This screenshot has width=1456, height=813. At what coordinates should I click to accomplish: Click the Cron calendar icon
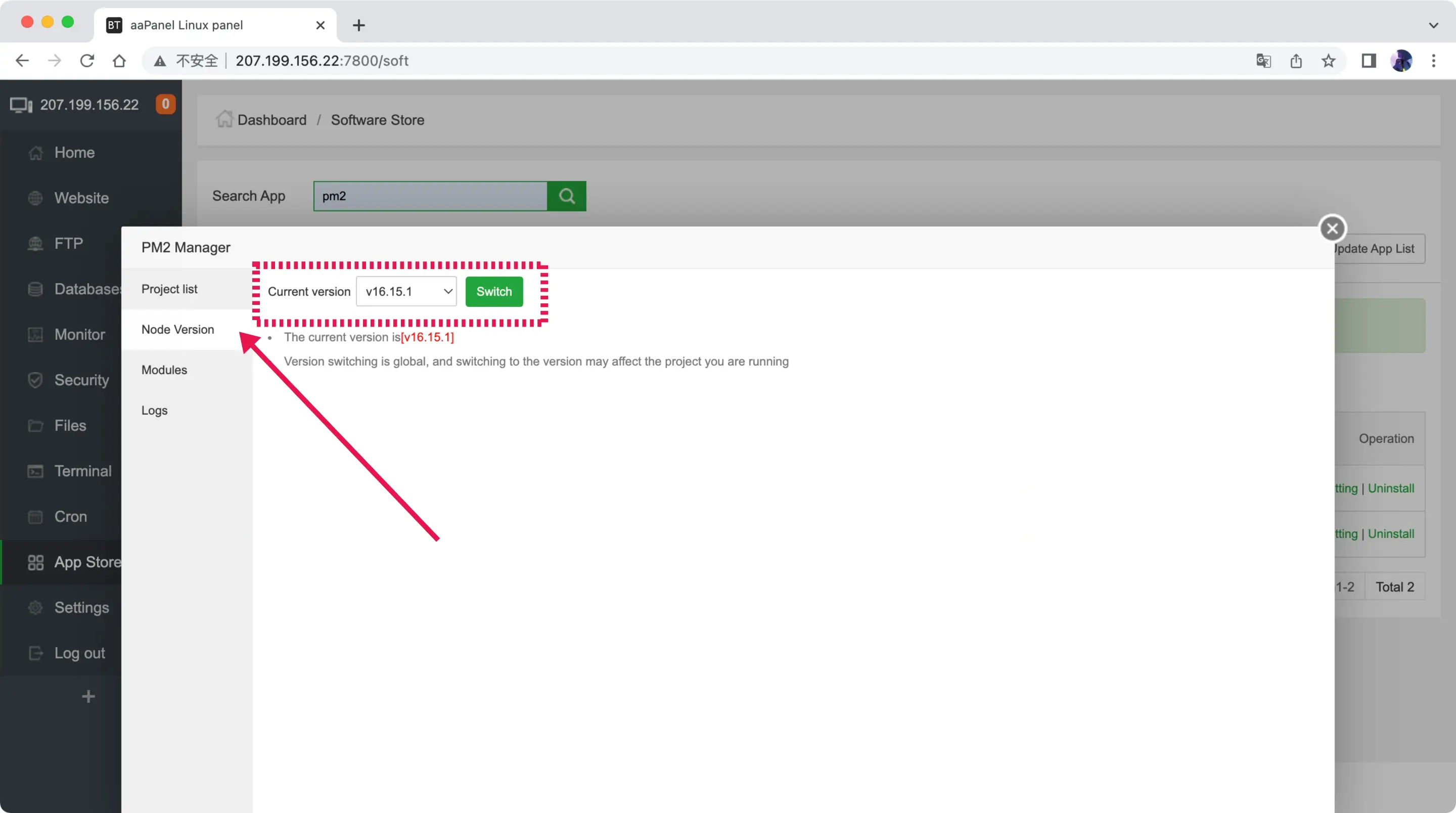pos(35,516)
